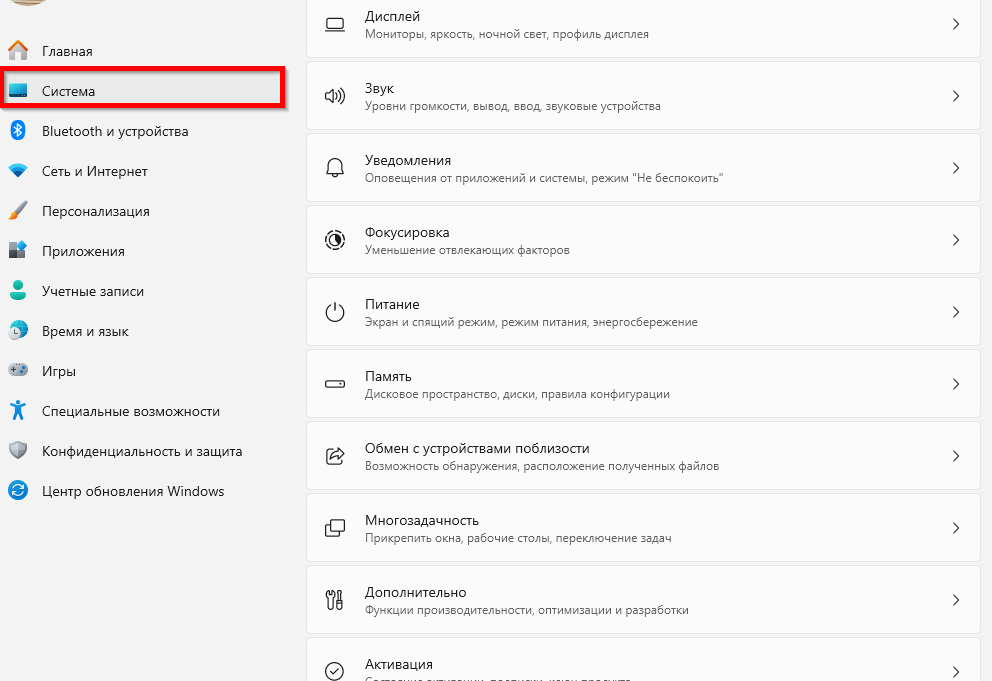Viewport: 992px width, 681px height.
Task: Click the Accessibility figure icon
Action: (18, 411)
